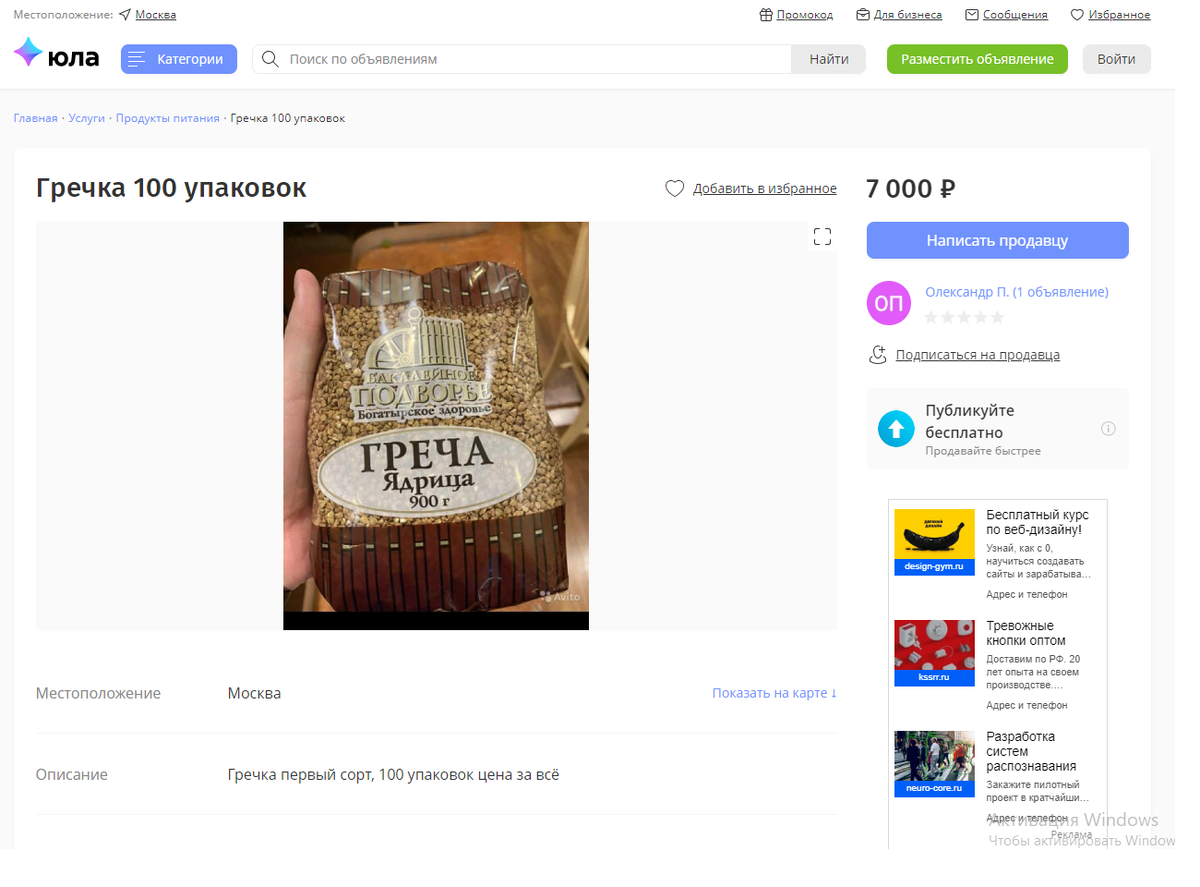Click the blue upload arrow icon
1200x887 pixels.
[x=896, y=429]
